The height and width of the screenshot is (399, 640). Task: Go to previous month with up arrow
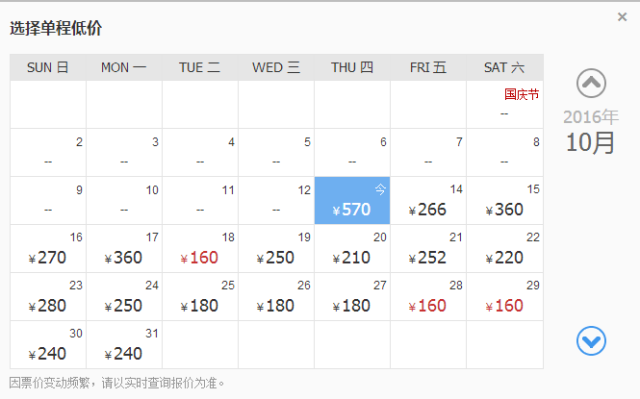591,83
